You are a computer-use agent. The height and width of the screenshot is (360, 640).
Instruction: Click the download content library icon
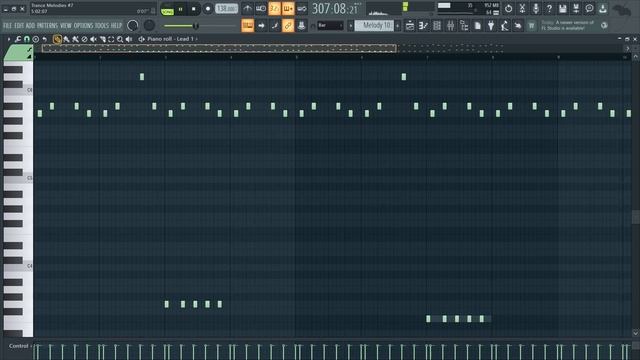[x=603, y=9]
